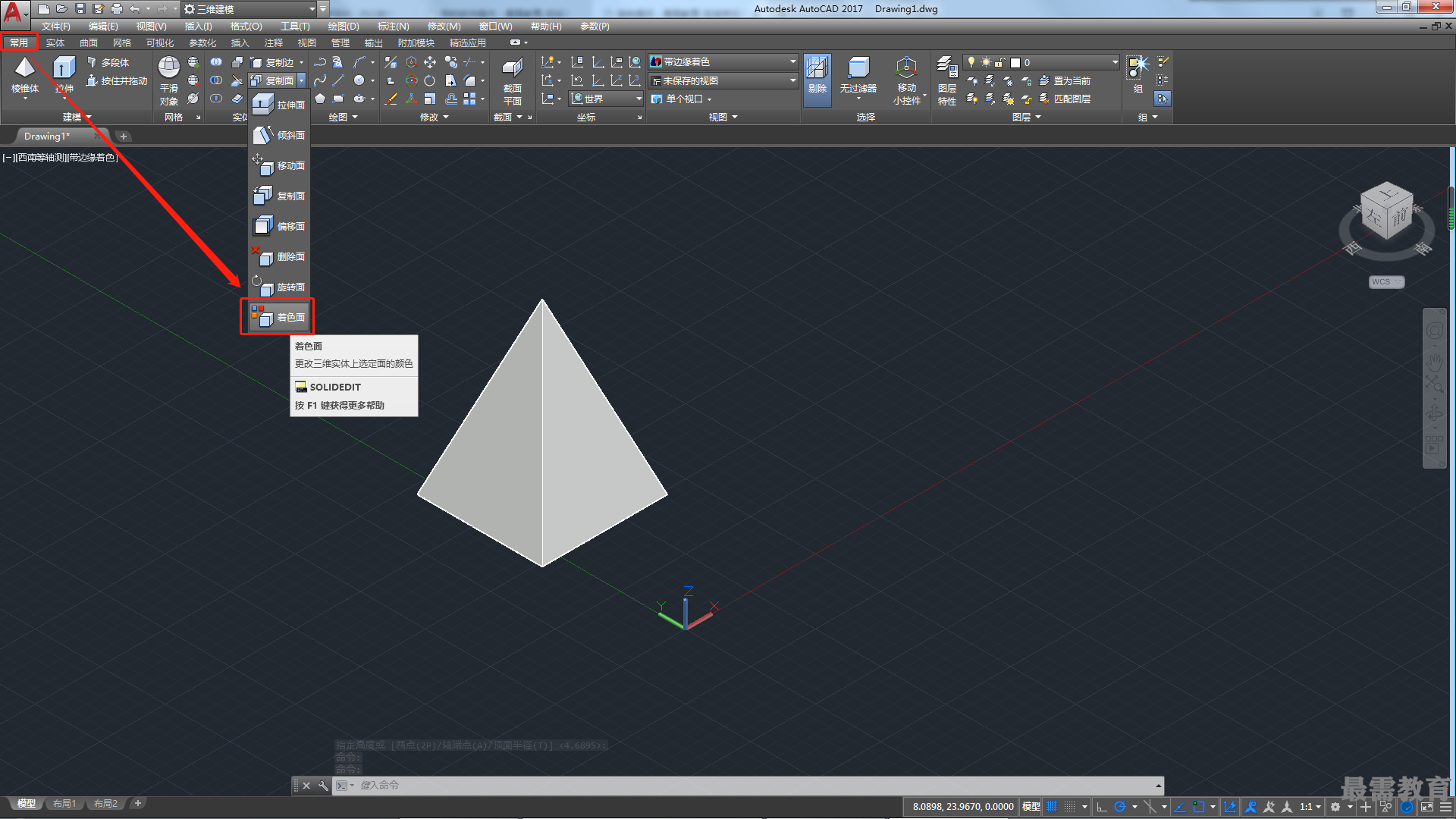
Task: Toggle polar tracking in status bar
Action: click(1119, 807)
